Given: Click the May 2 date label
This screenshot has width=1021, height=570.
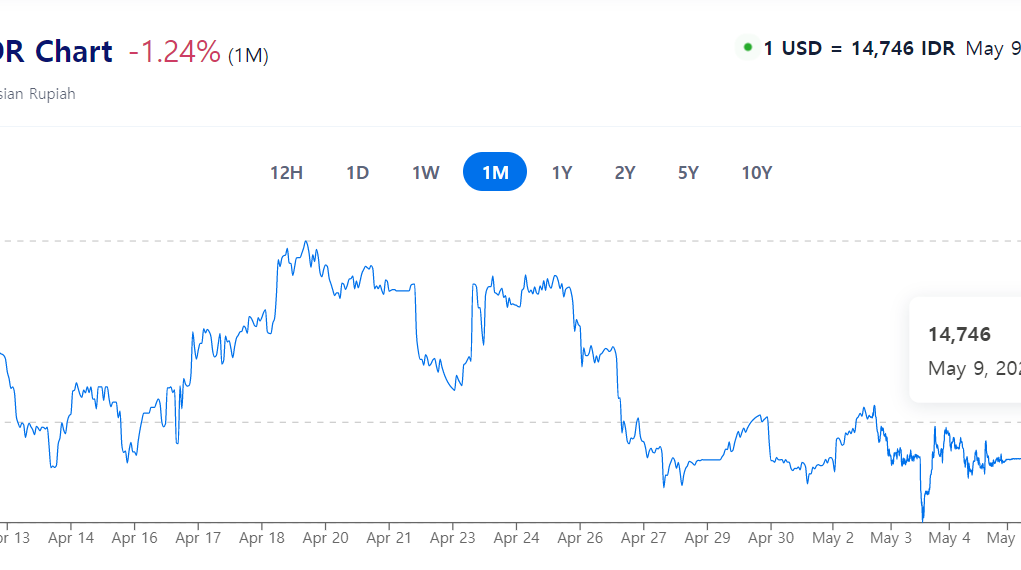Looking at the screenshot, I should [834, 538].
